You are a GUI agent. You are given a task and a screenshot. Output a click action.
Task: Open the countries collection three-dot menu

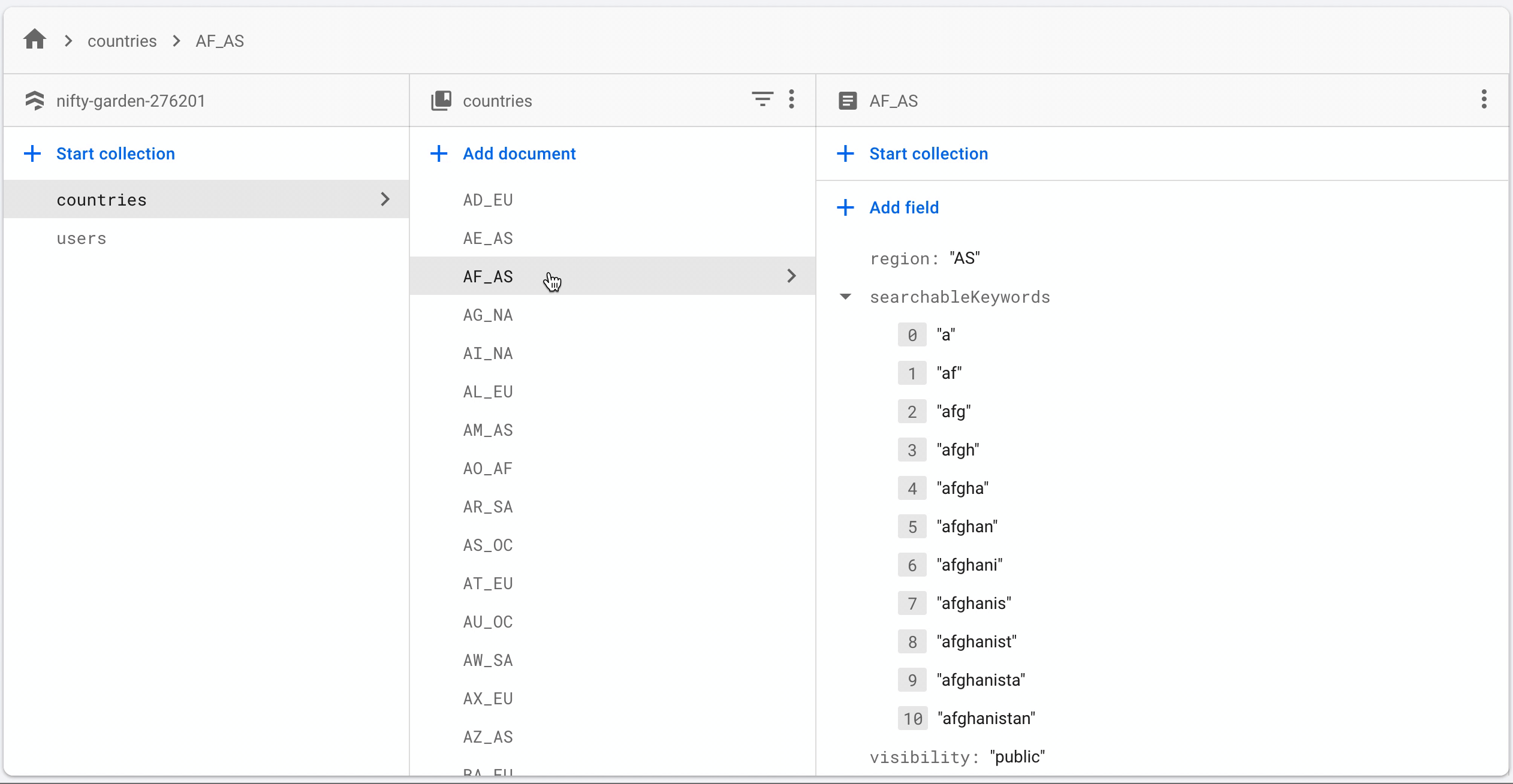tap(791, 99)
